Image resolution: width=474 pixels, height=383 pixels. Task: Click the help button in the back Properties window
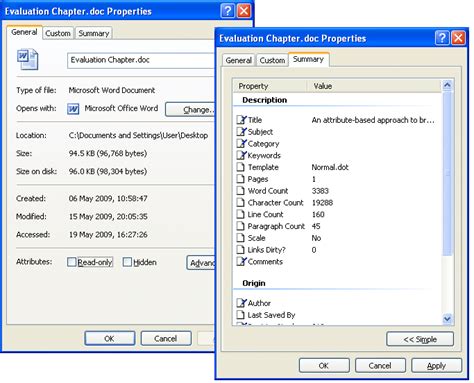click(x=227, y=11)
